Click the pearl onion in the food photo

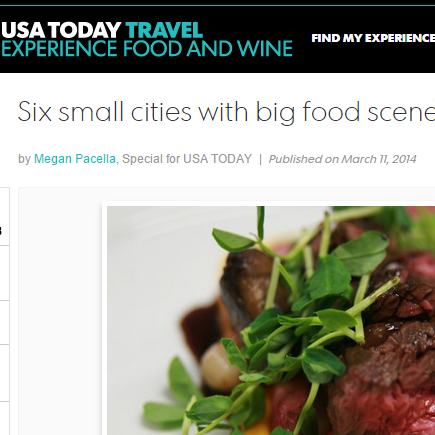click(218, 363)
